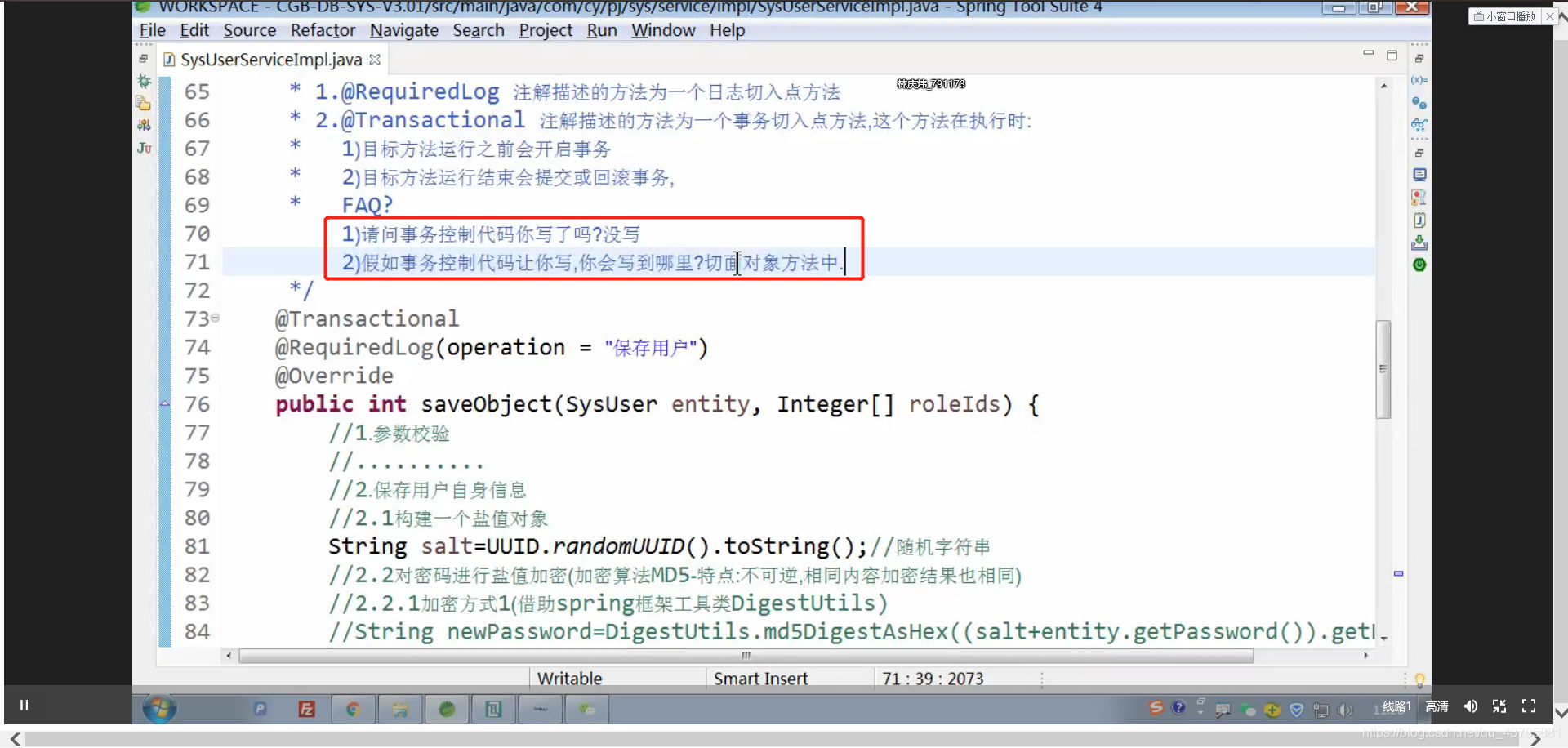Viewport: 1568px width, 748px height.
Task: Click the horizontal scrollbar thumb in editor
Action: [746, 656]
